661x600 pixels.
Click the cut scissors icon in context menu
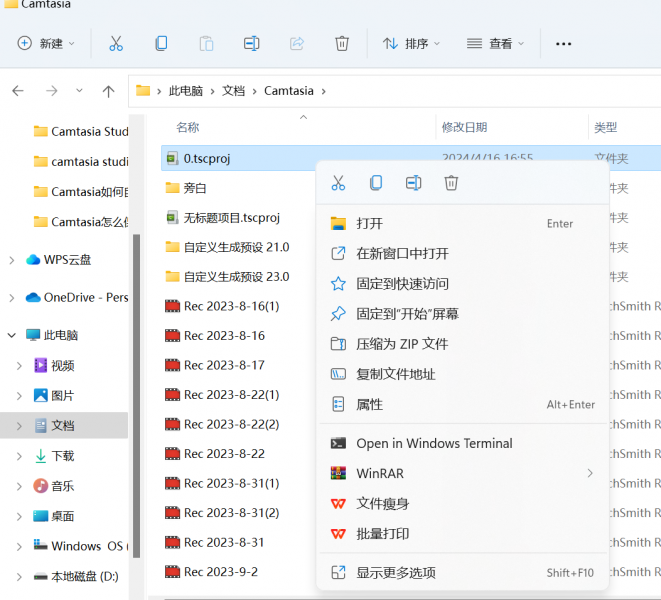338,183
